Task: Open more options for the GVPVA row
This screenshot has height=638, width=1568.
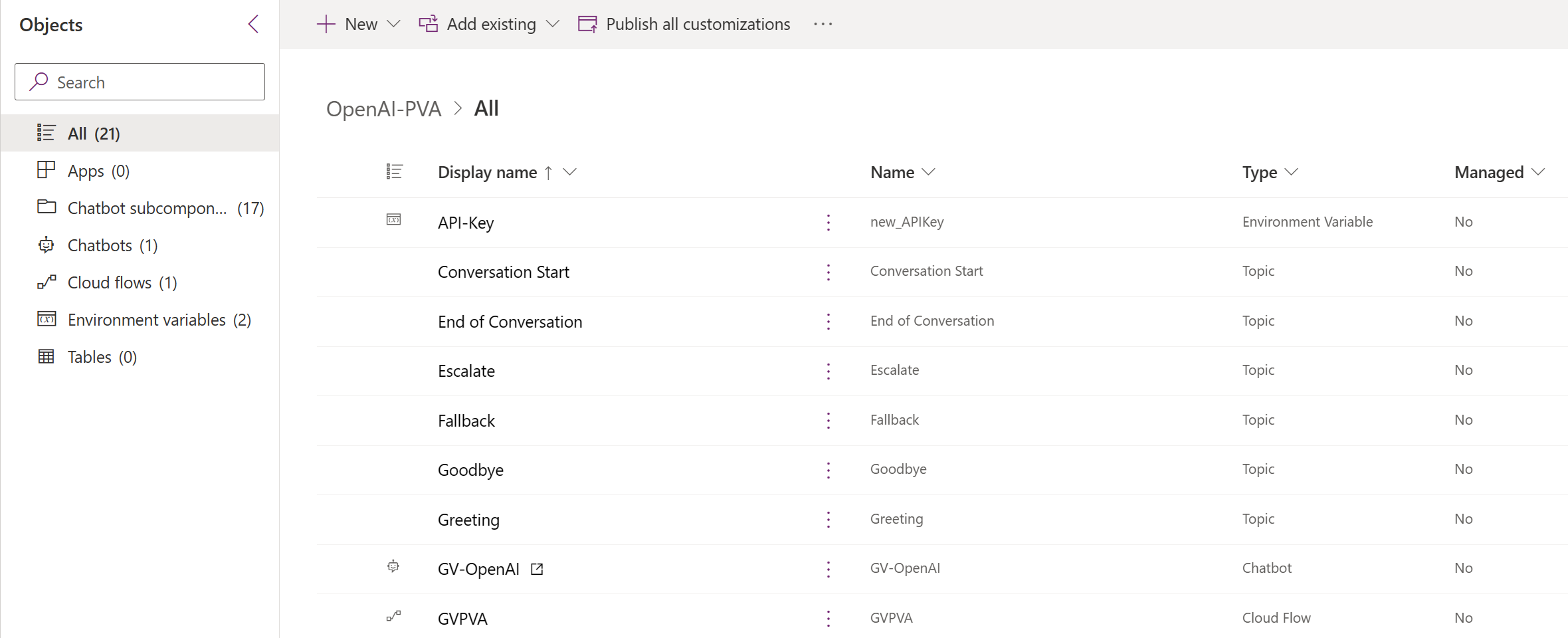Action: click(828, 619)
